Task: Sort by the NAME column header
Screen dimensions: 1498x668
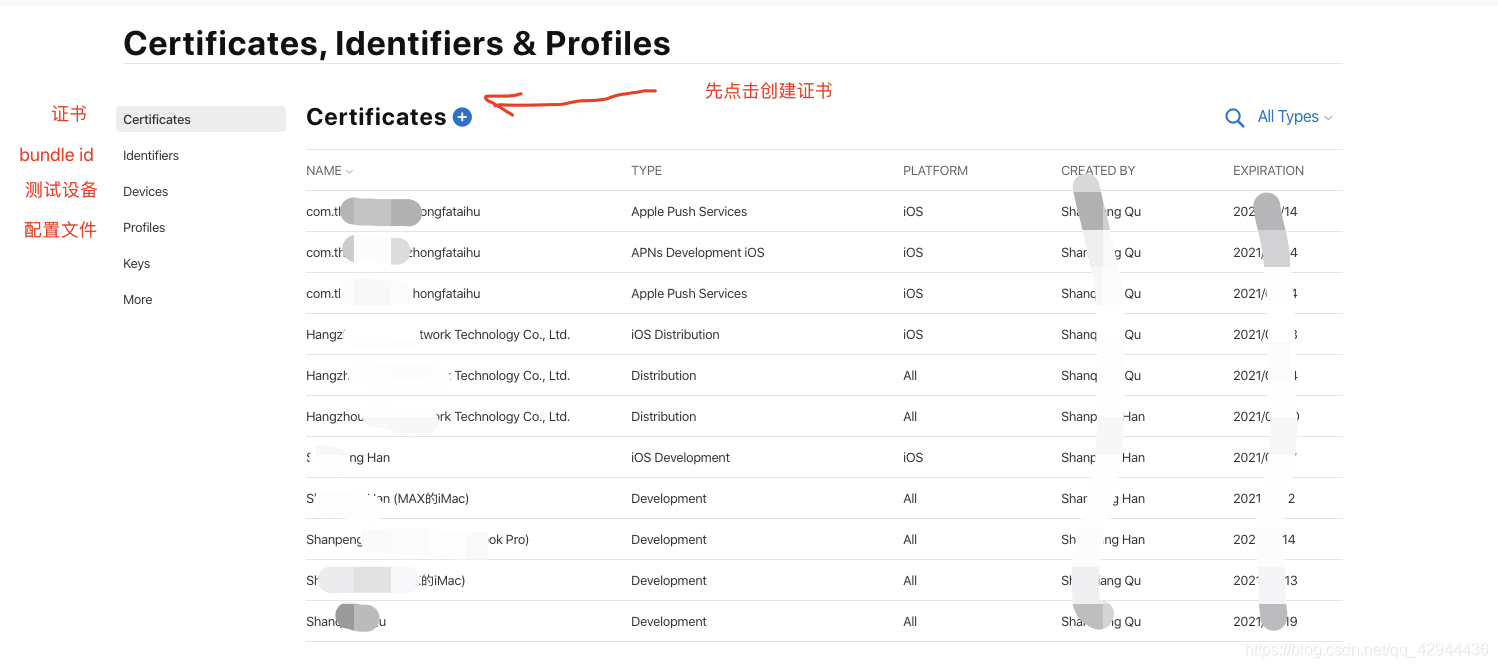Action: (x=330, y=171)
